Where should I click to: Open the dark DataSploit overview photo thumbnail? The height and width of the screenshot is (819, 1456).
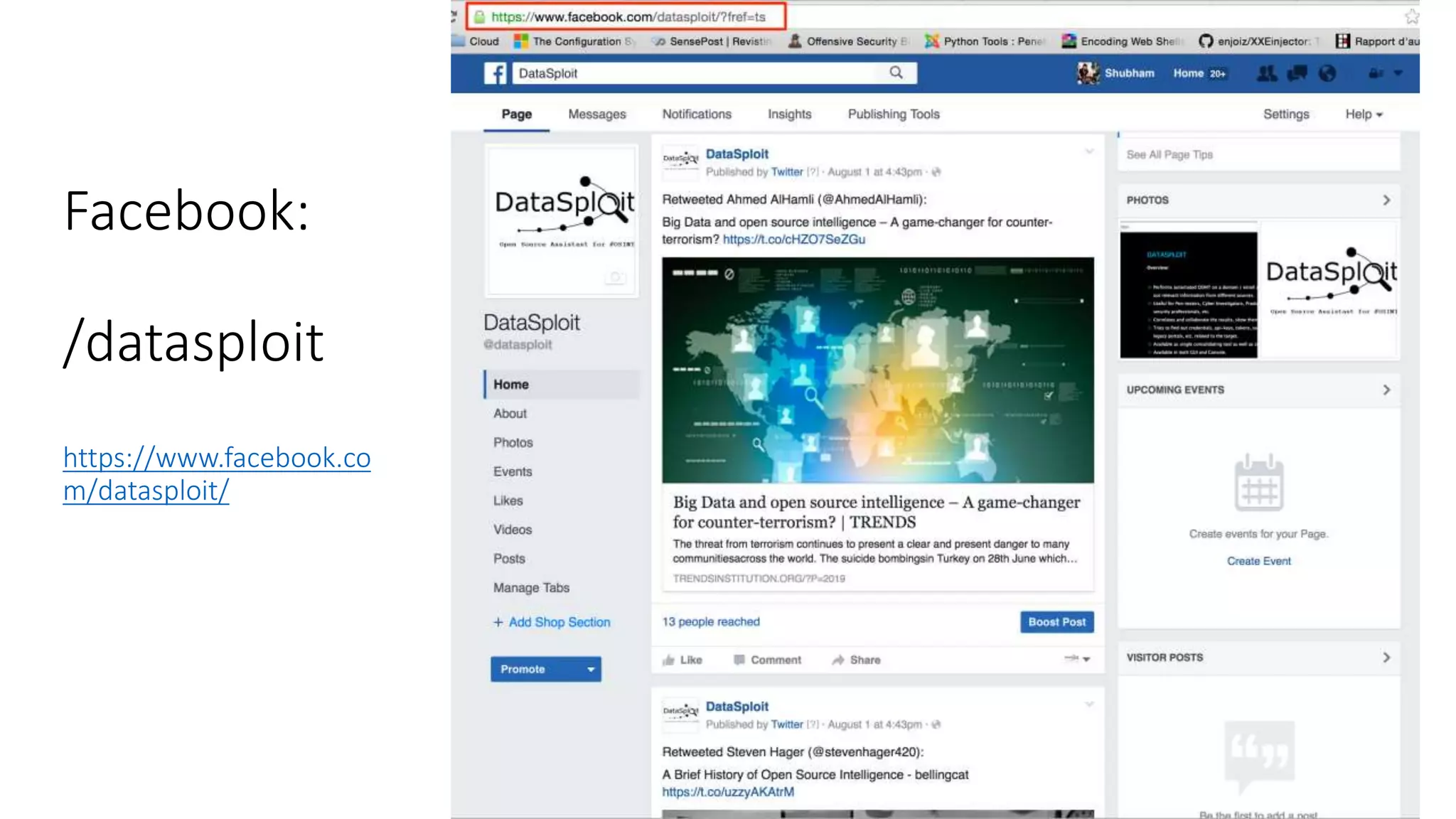1188,291
